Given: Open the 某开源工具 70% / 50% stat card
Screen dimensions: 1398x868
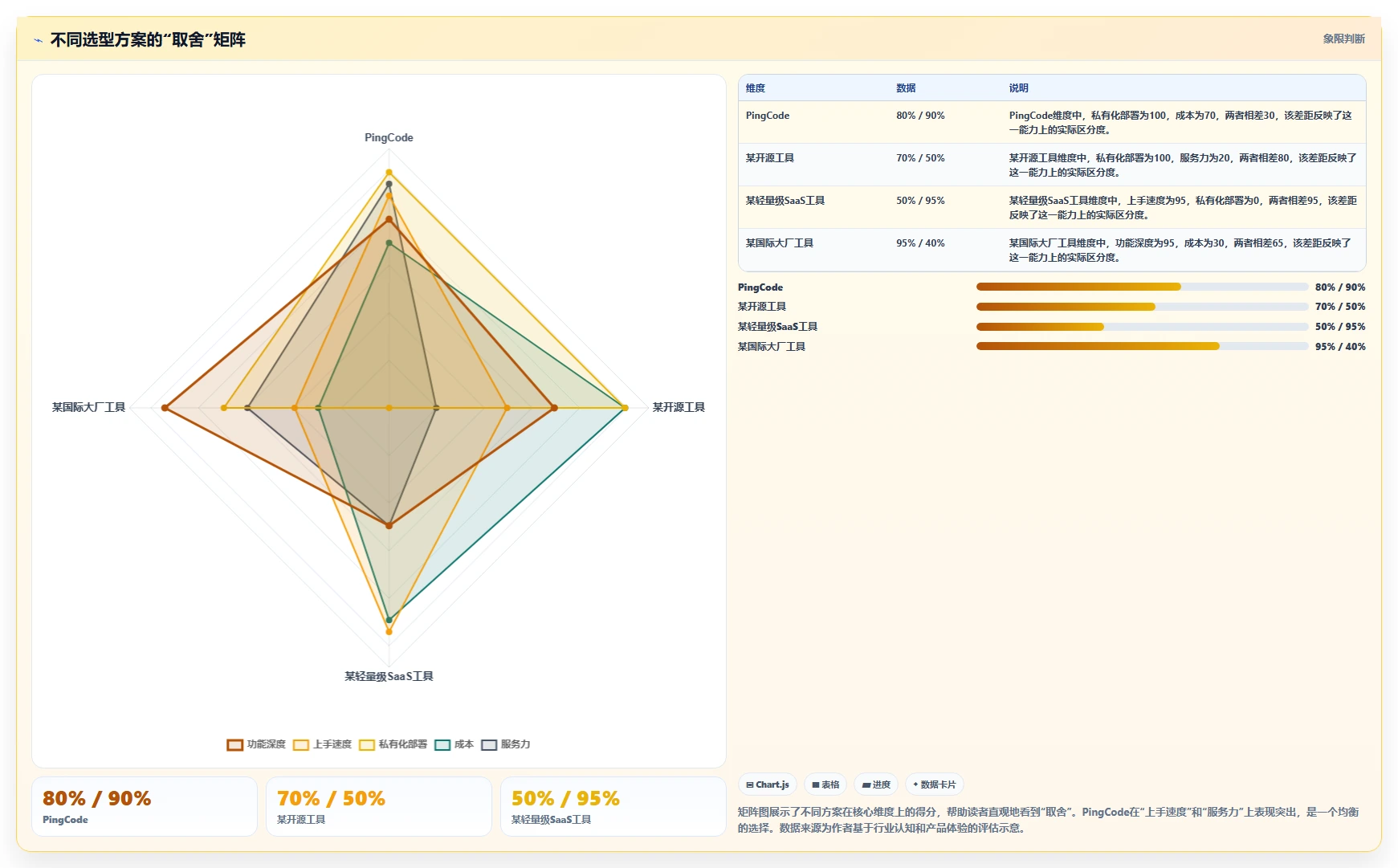Looking at the screenshot, I should coord(379,806).
